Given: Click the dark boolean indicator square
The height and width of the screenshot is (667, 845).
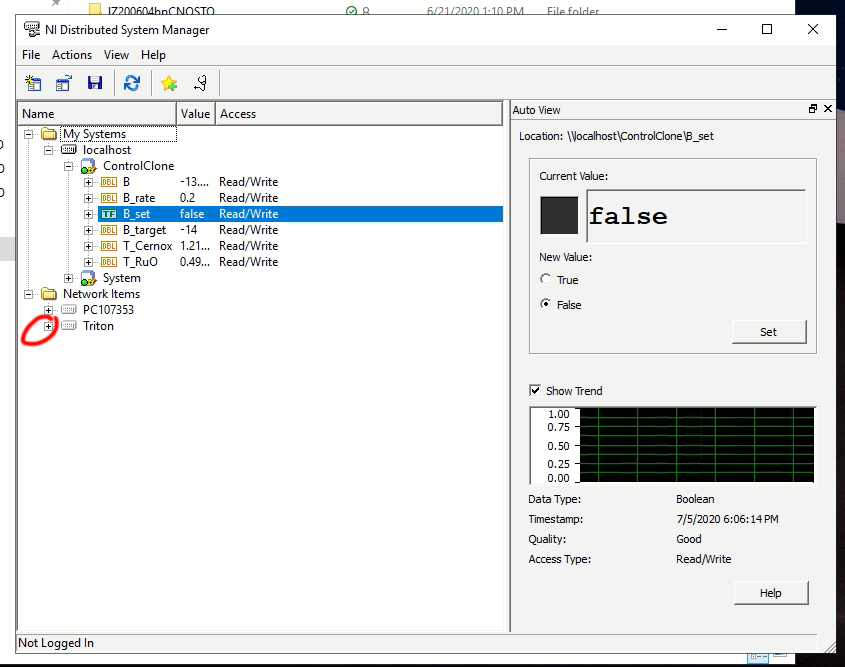Looking at the screenshot, I should coord(559,216).
